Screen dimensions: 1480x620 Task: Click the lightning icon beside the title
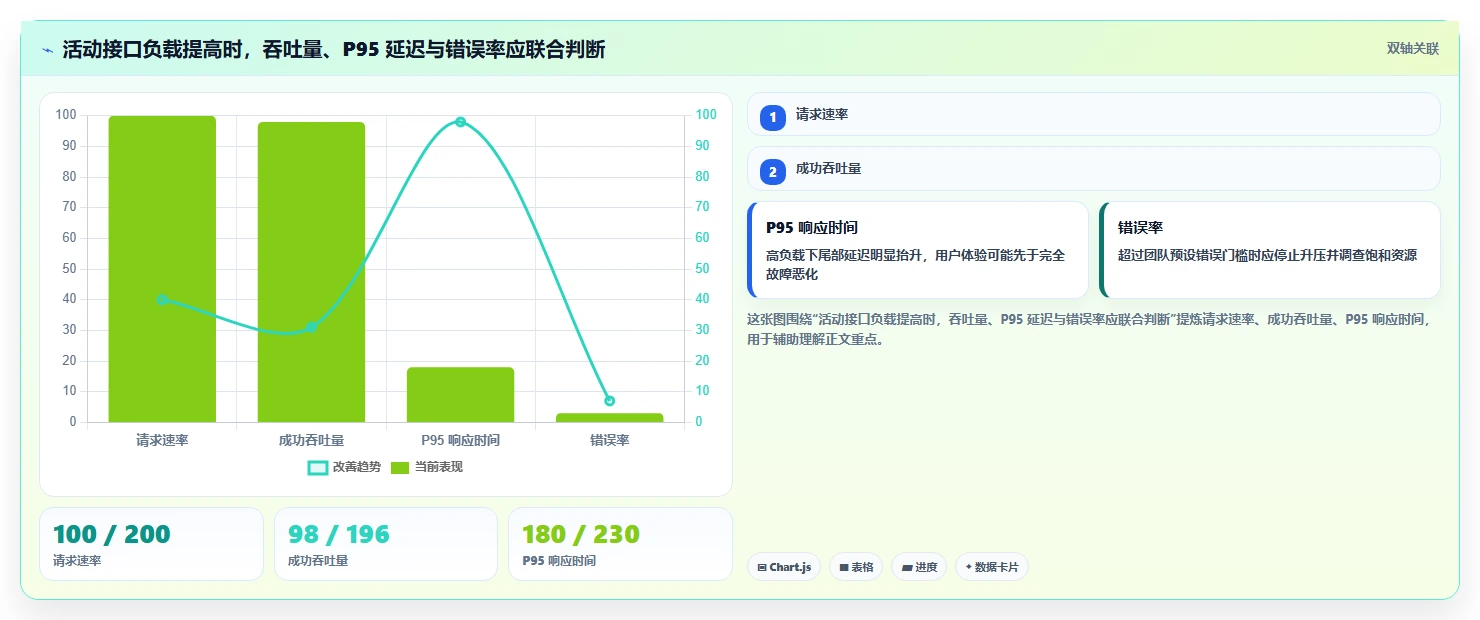tap(47, 50)
